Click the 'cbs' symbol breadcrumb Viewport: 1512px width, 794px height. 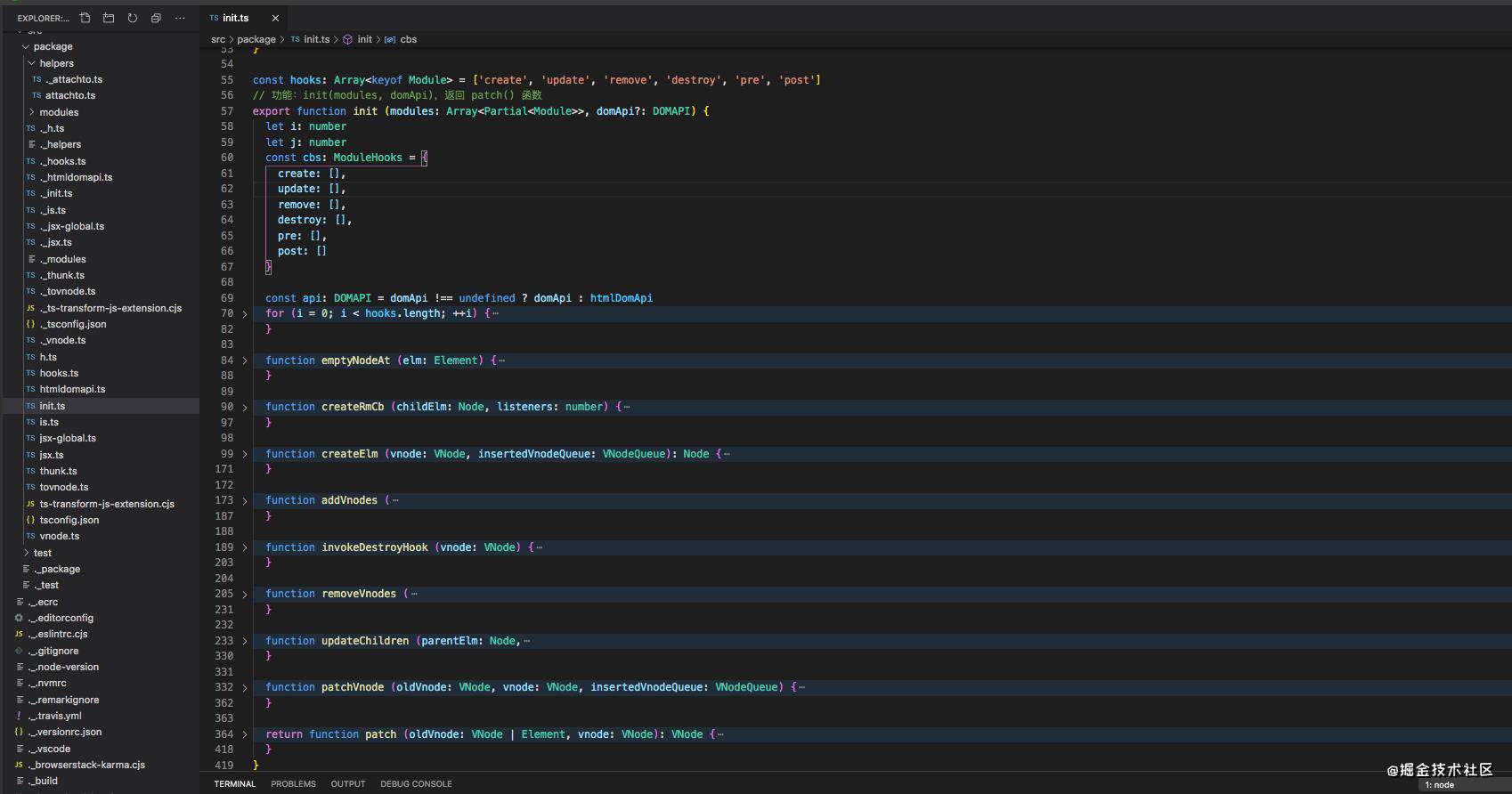(409, 39)
